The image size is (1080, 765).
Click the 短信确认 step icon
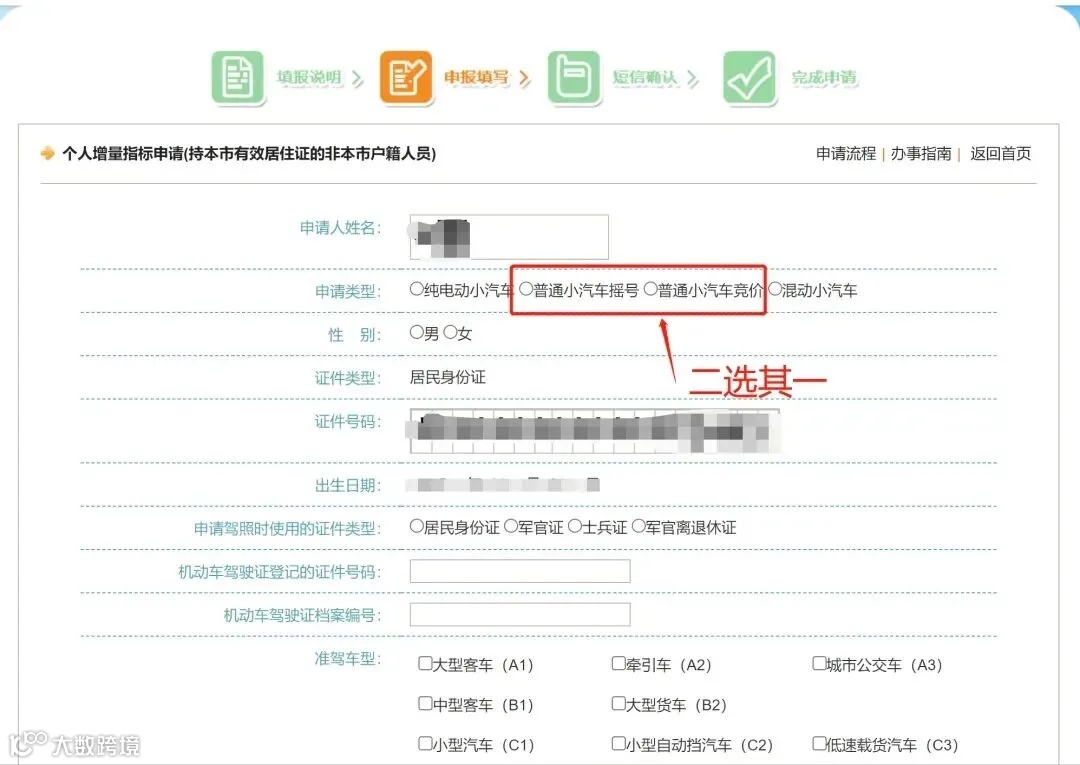pyautogui.click(x=574, y=78)
